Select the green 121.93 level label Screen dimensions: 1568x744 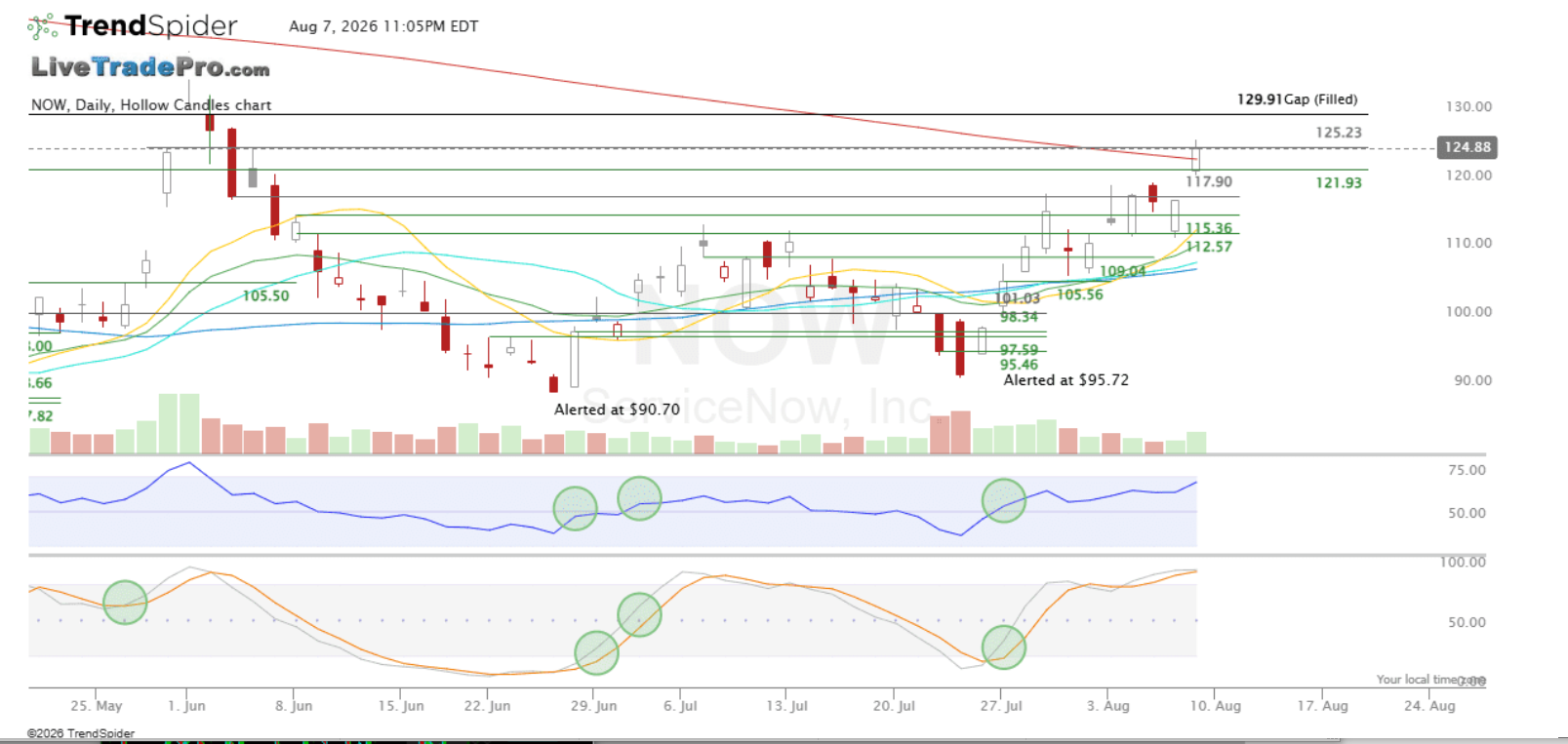[x=1338, y=182]
